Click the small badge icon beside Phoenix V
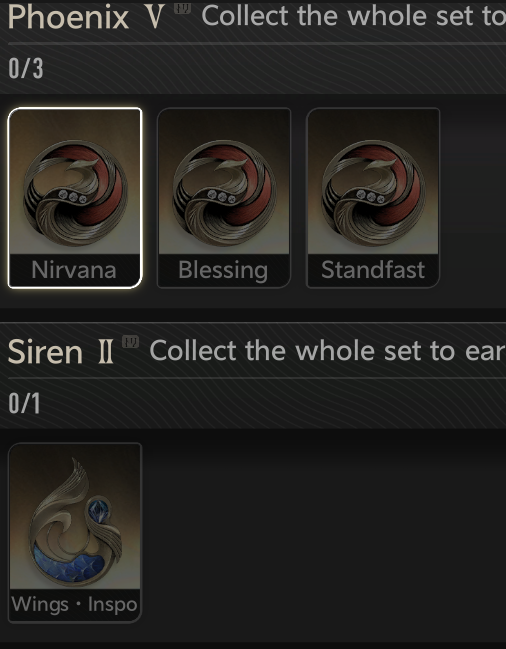Viewport: 506px width, 649px height. 182,7
